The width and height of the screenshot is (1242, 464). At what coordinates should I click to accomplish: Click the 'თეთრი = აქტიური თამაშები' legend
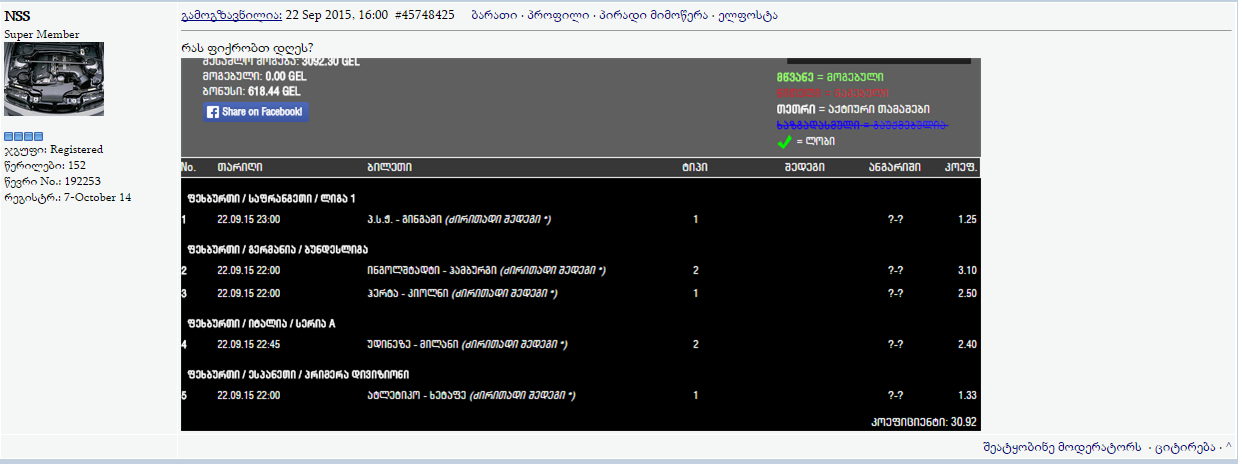coord(853,109)
